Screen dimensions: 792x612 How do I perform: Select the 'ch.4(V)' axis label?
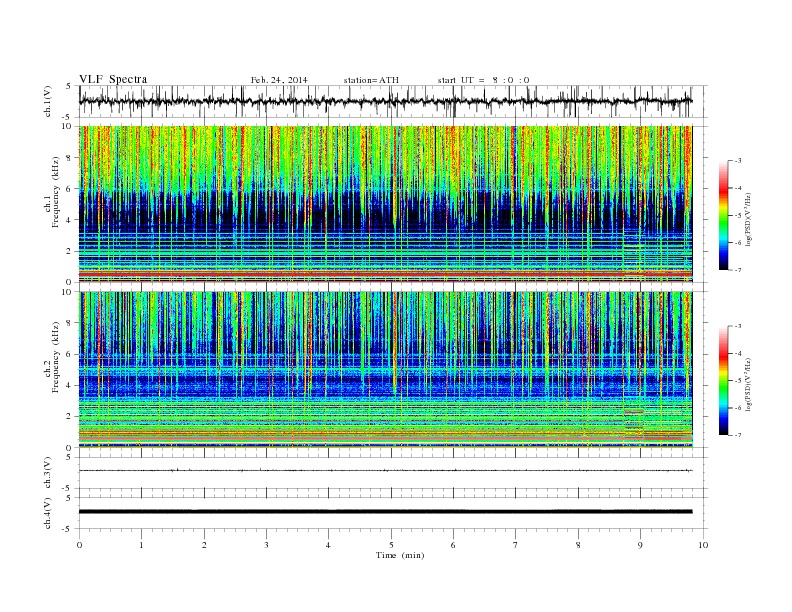[48, 513]
